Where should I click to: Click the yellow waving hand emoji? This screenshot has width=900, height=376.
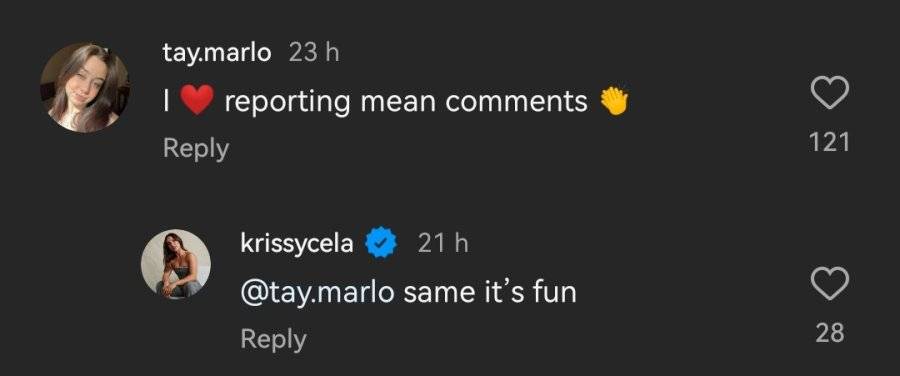point(614,102)
